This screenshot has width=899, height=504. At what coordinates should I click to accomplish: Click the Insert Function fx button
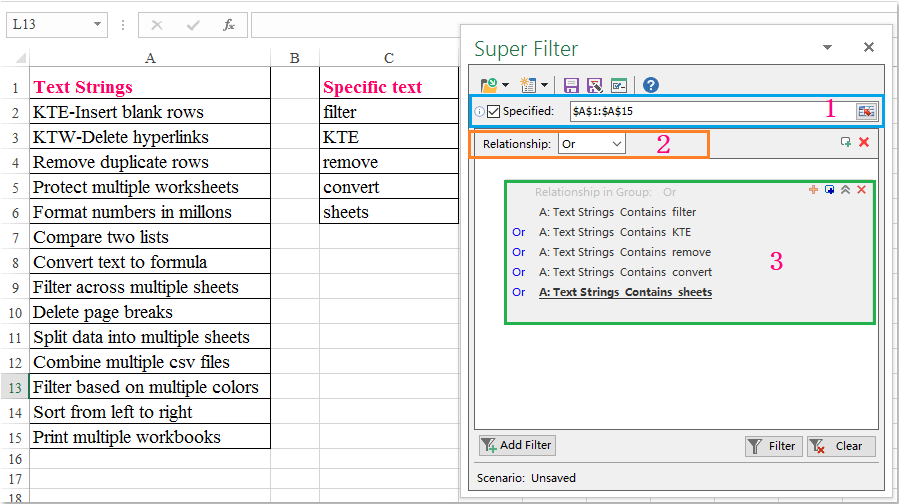click(229, 24)
